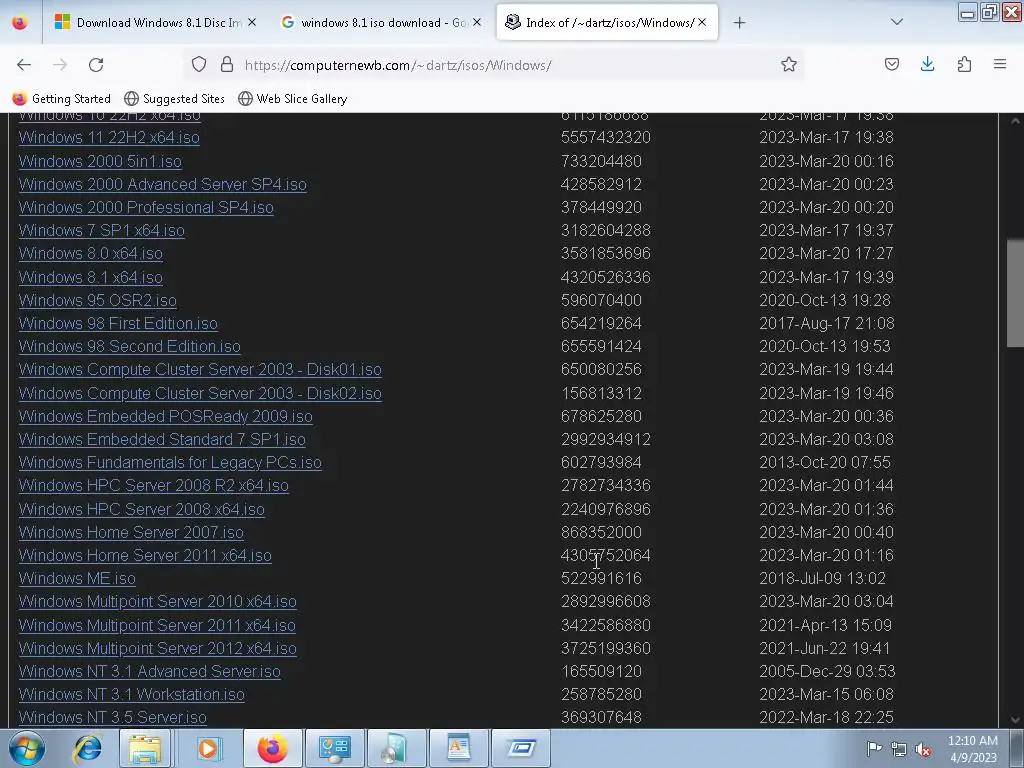Viewport: 1024px width, 768px height.
Task: Bookmark this page with star icon
Action: [x=789, y=65]
